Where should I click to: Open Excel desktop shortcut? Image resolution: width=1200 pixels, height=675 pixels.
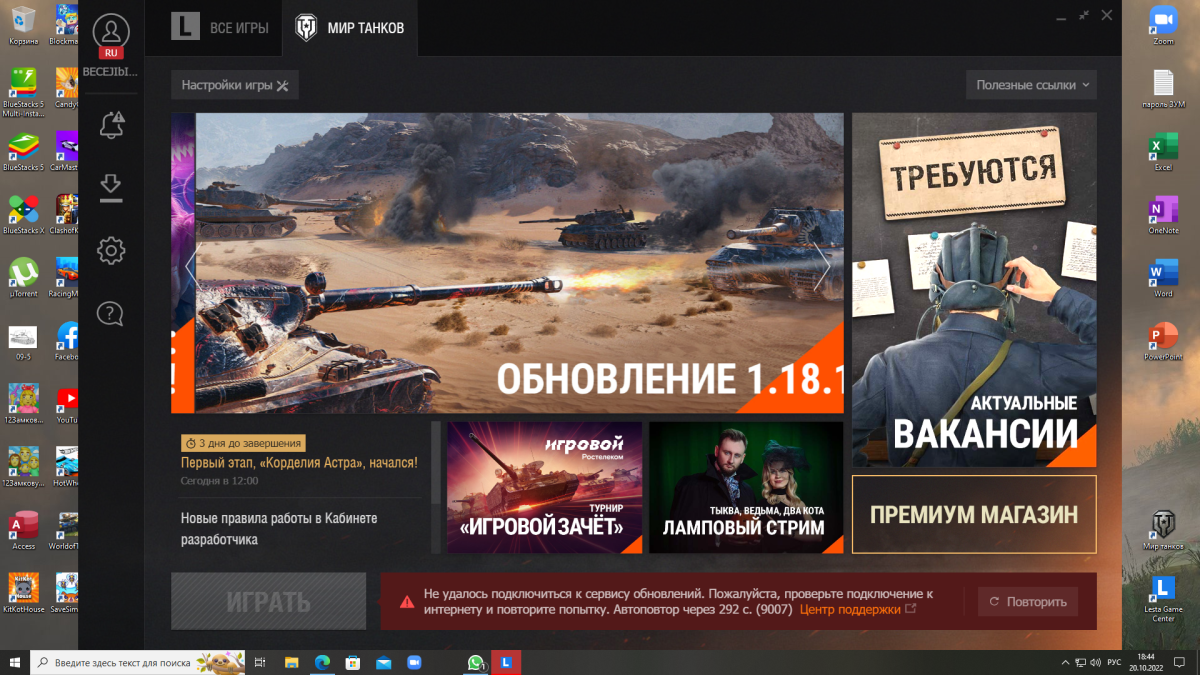1163,151
